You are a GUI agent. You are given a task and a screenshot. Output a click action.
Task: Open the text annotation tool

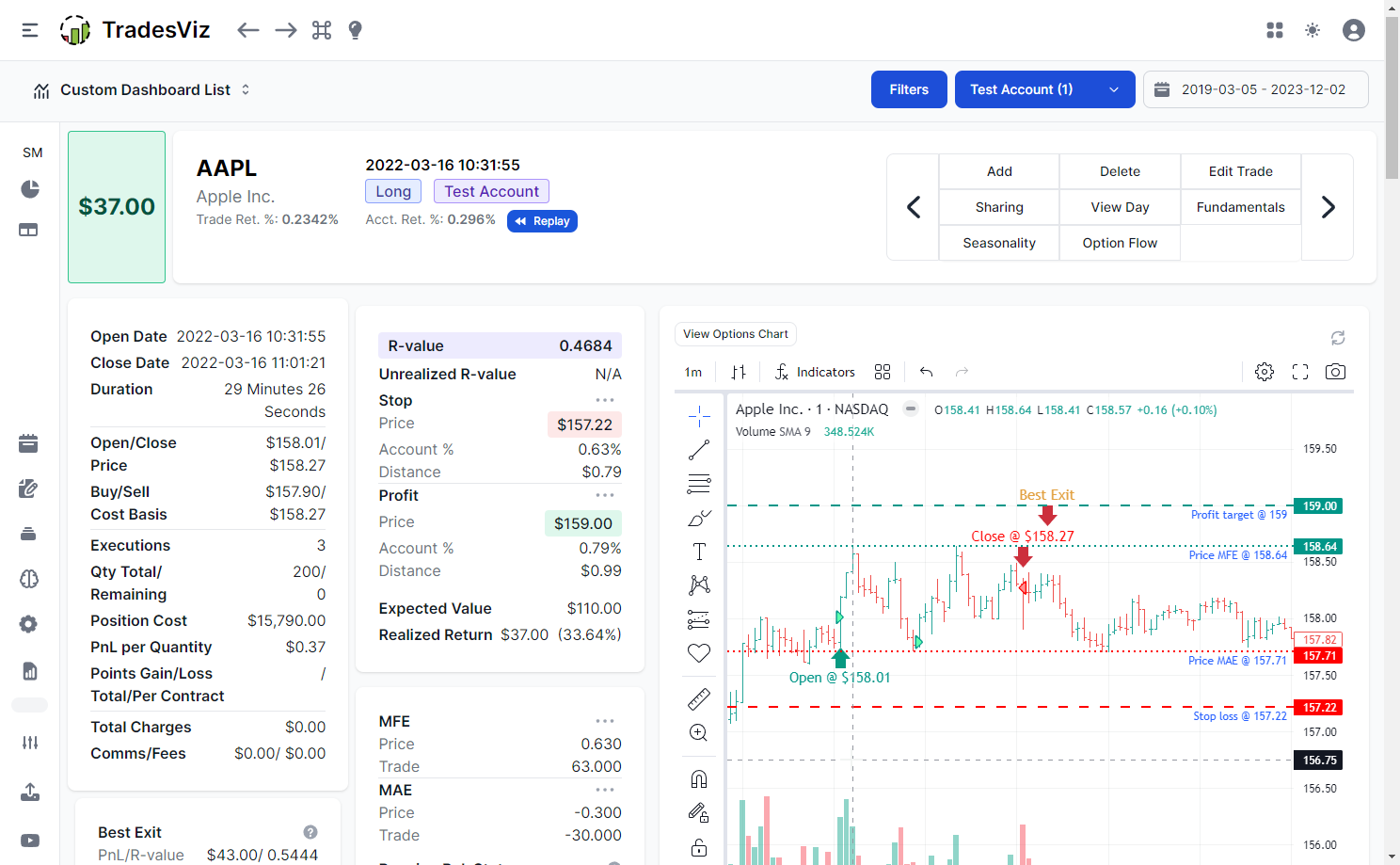(x=699, y=552)
